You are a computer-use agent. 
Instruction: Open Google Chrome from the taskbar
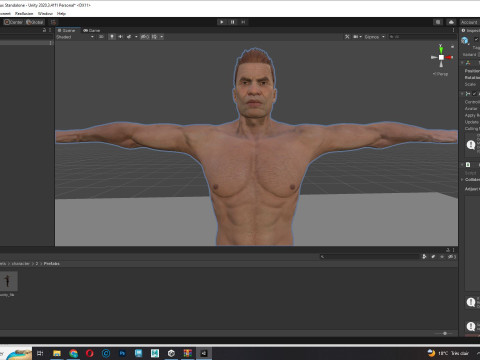point(73,353)
